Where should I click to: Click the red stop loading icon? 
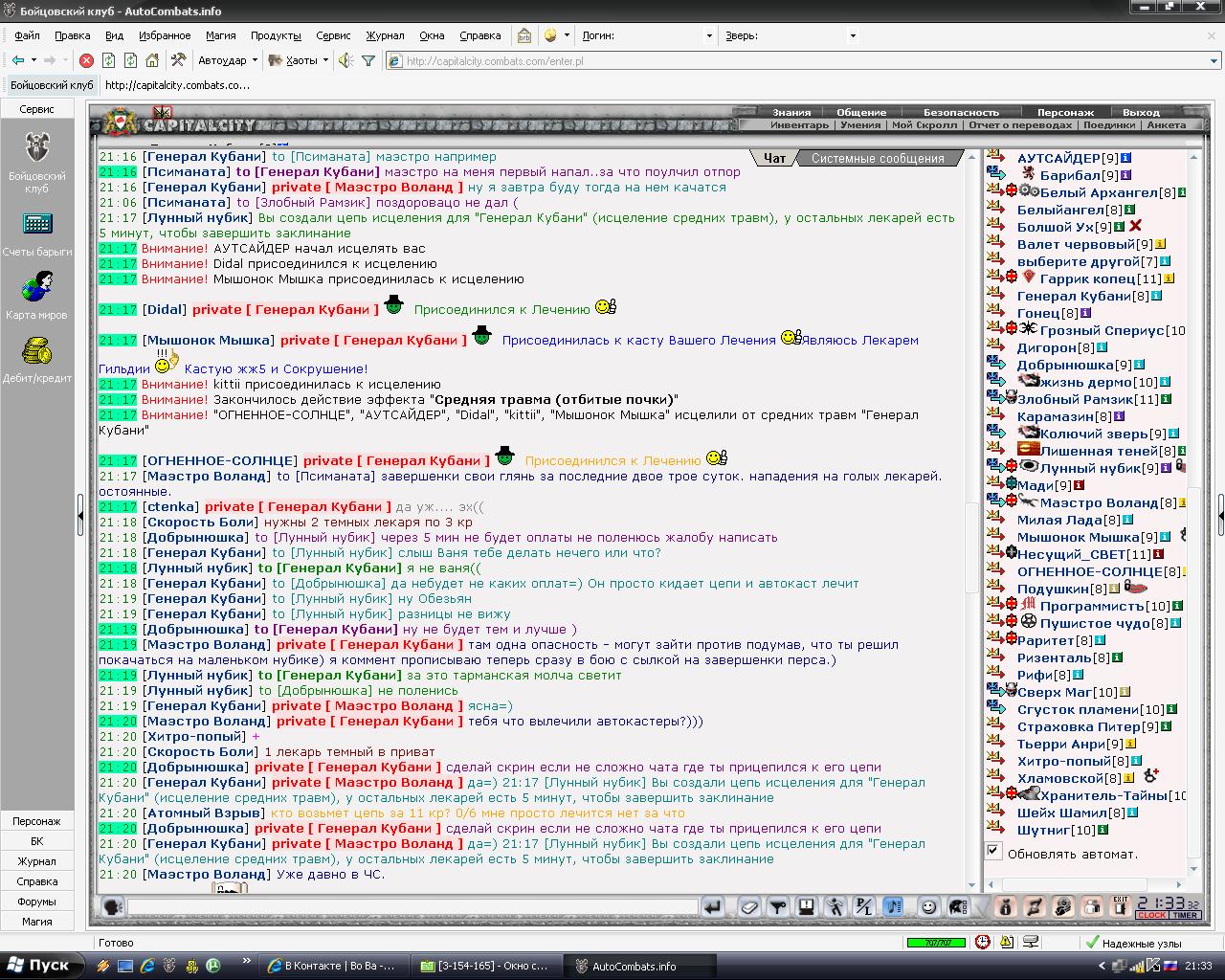coord(86,60)
